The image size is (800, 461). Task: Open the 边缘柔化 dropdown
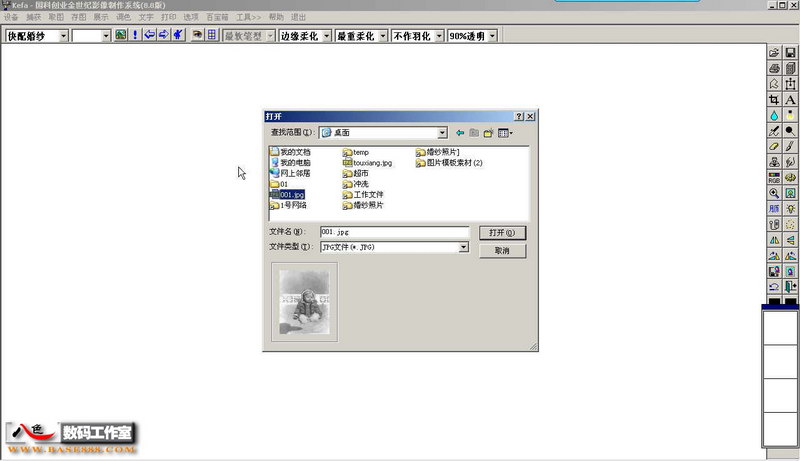pyautogui.click(x=327, y=36)
